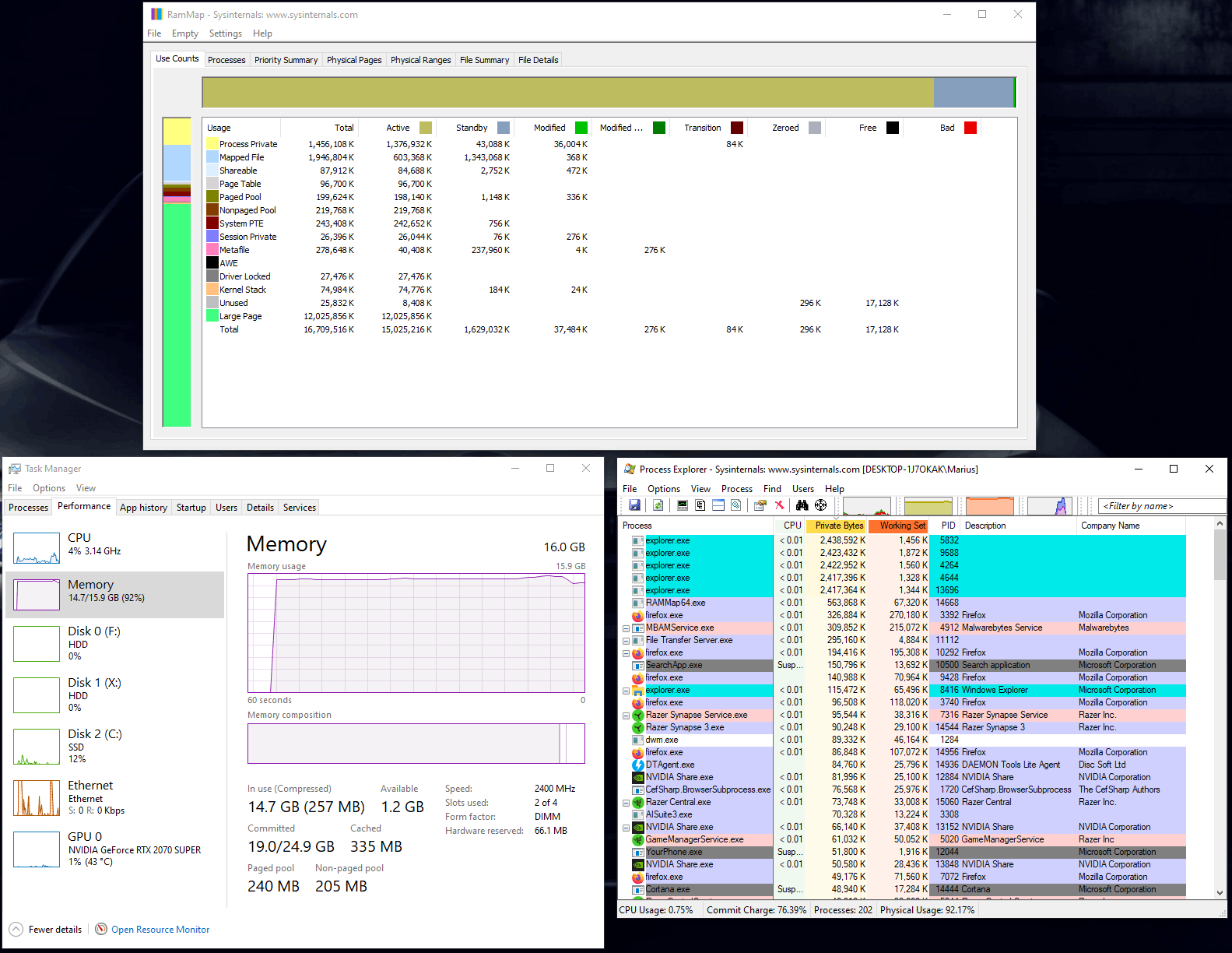The height and width of the screenshot is (953, 1232).
Task: Click the Commit Charge 76.39% status bar entry
Action: [x=756, y=909]
